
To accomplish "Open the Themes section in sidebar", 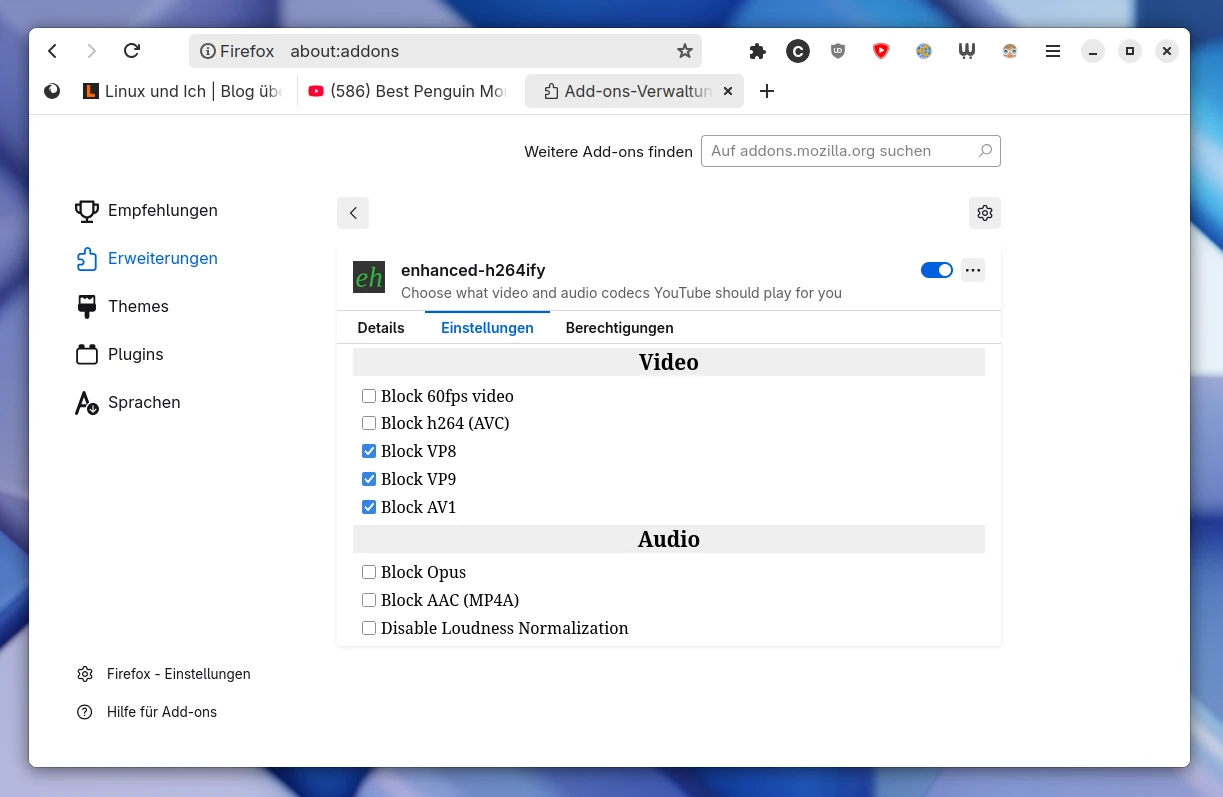I will (138, 306).
